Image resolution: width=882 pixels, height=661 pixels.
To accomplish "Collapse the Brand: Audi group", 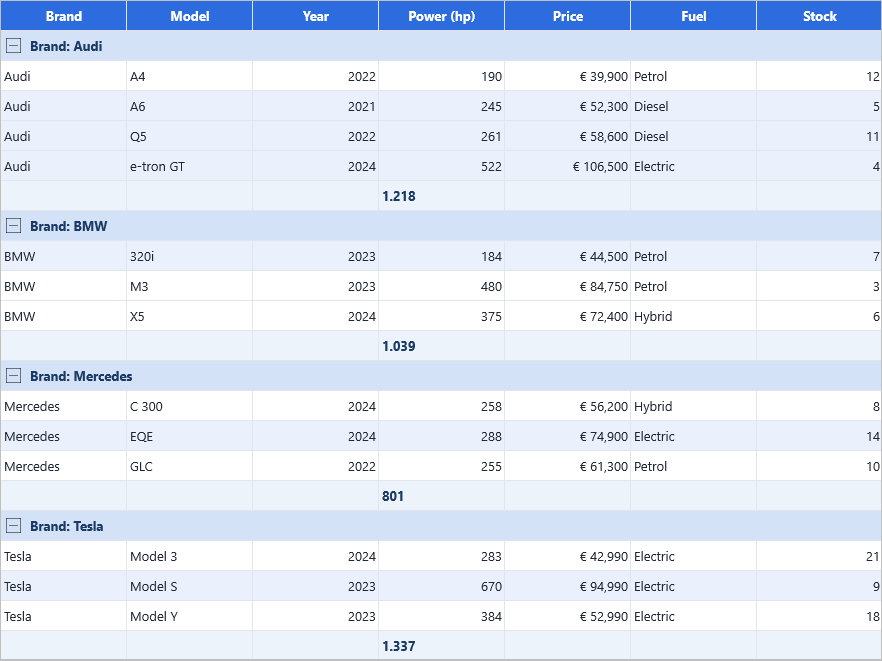I will pyautogui.click(x=14, y=46).
